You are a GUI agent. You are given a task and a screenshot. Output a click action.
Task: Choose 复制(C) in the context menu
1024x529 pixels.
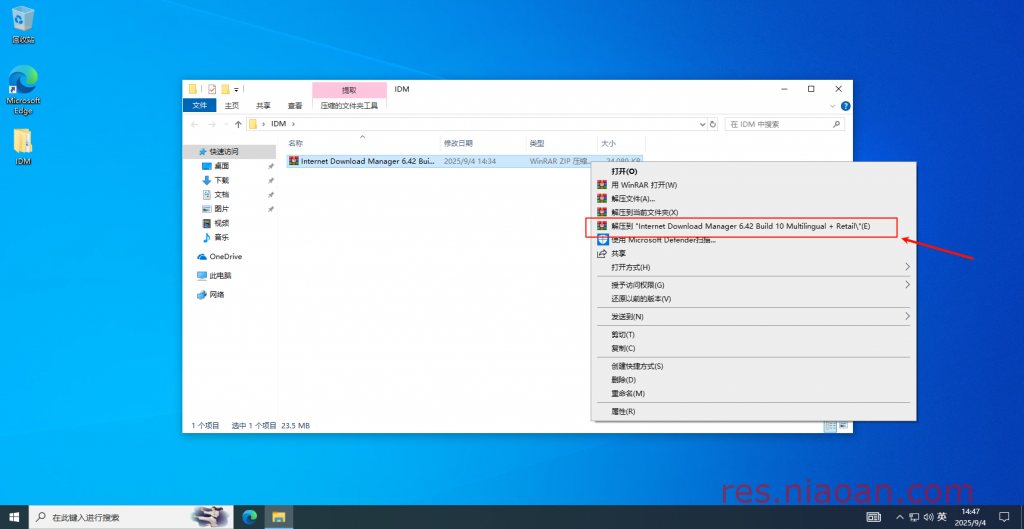pos(753,348)
